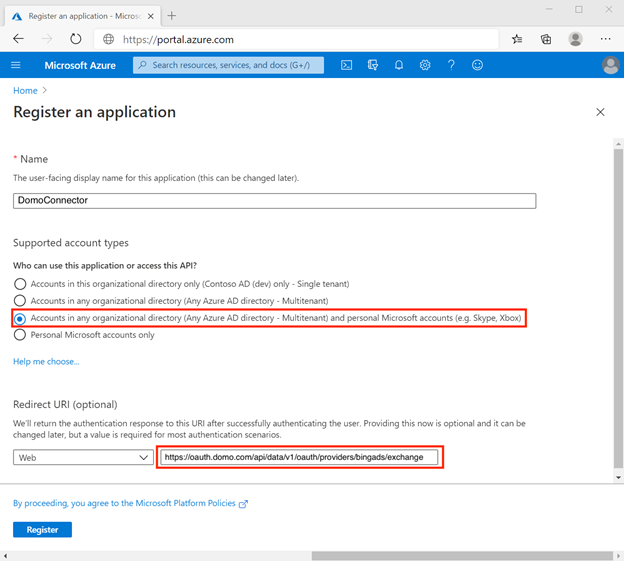Screen dimensions: 624x561
Task: Click the 'Register an application' title
Action: 94,112
